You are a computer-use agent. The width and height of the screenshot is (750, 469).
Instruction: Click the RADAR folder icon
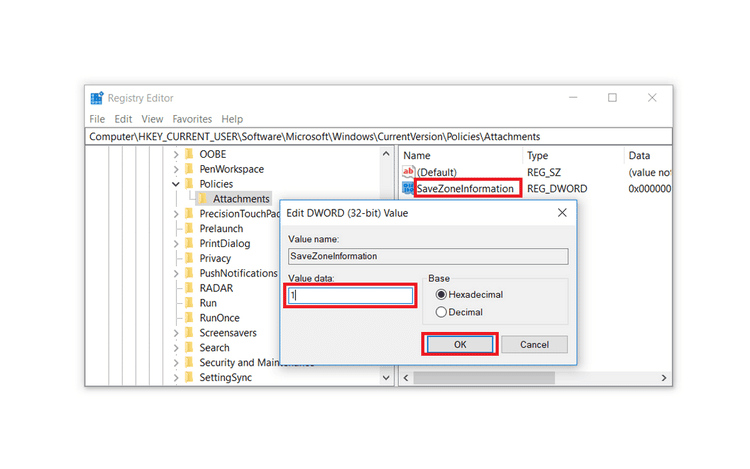[x=190, y=288]
